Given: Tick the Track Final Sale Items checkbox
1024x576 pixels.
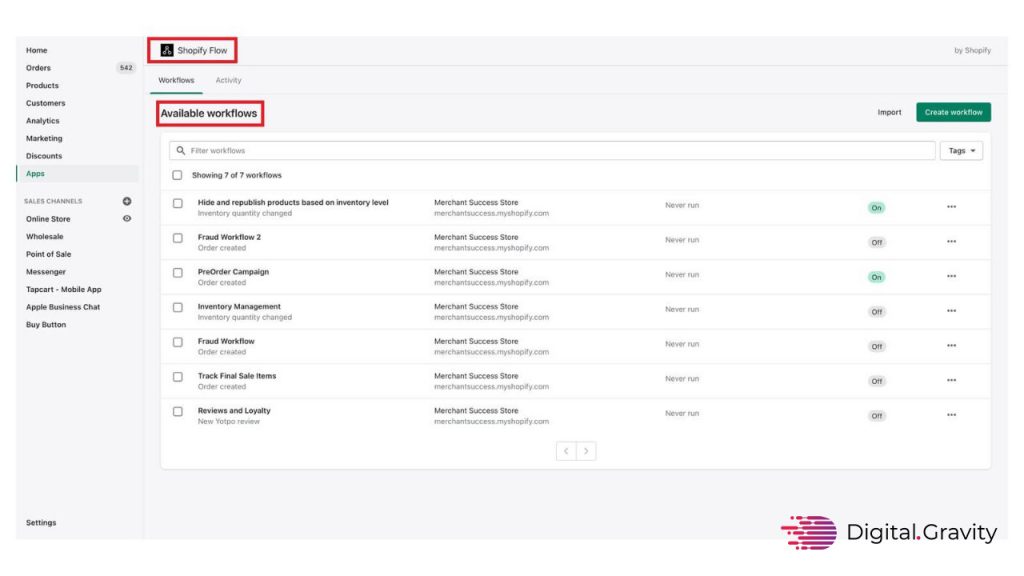Looking at the screenshot, I should pos(178,377).
